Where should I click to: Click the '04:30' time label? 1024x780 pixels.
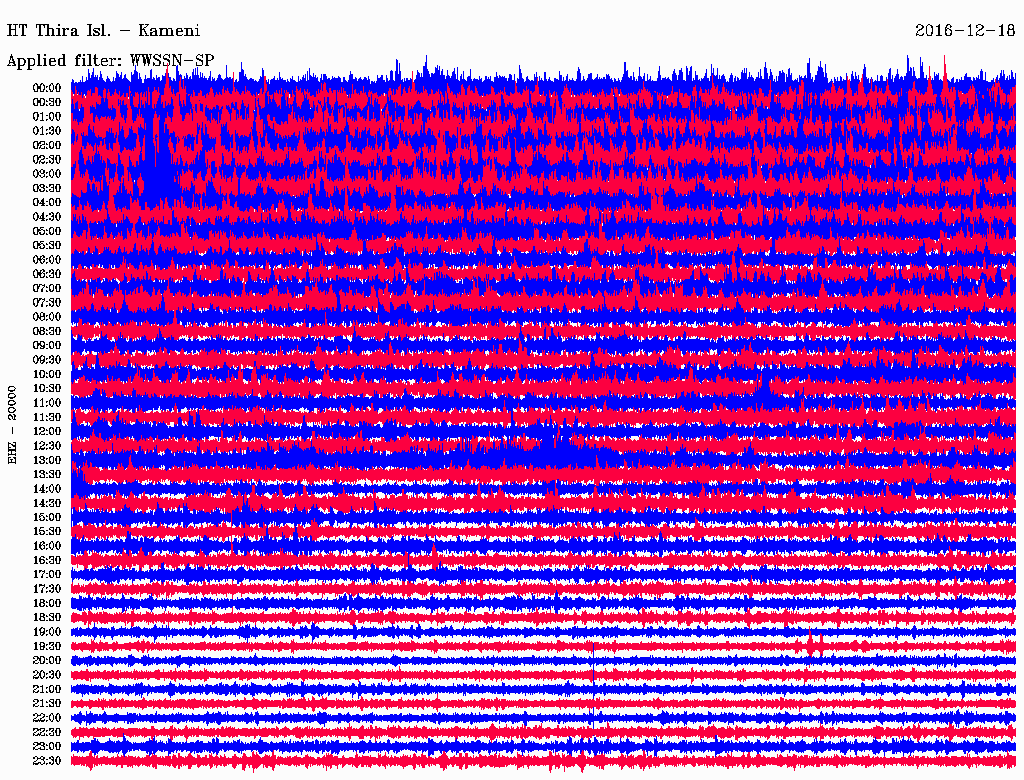point(47,217)
